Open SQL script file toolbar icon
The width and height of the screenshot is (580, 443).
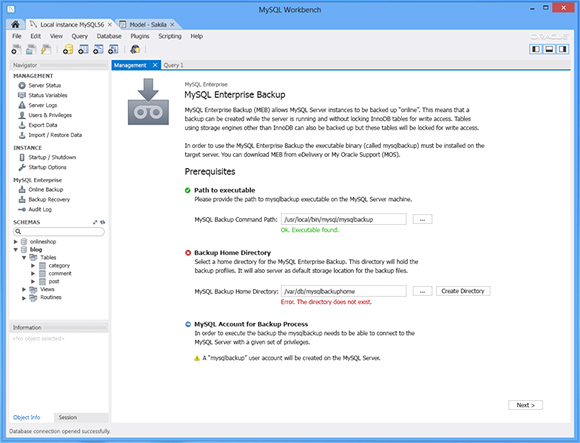click(31, 49)
